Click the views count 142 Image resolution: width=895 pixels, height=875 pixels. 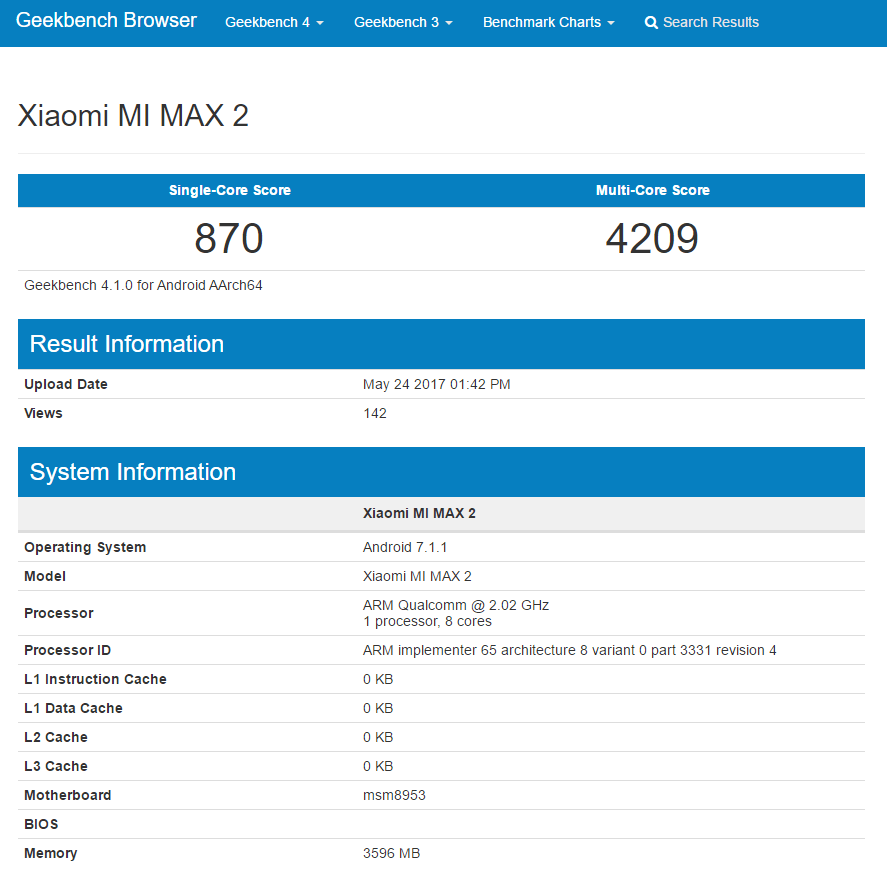pyautogui.click(x=375, y=413)
